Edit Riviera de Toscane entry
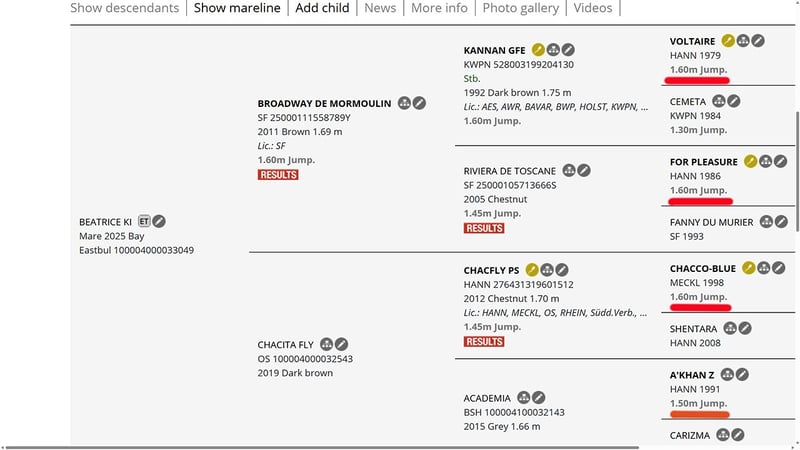This screenshot has height=450, width=800. click(584, 170)
